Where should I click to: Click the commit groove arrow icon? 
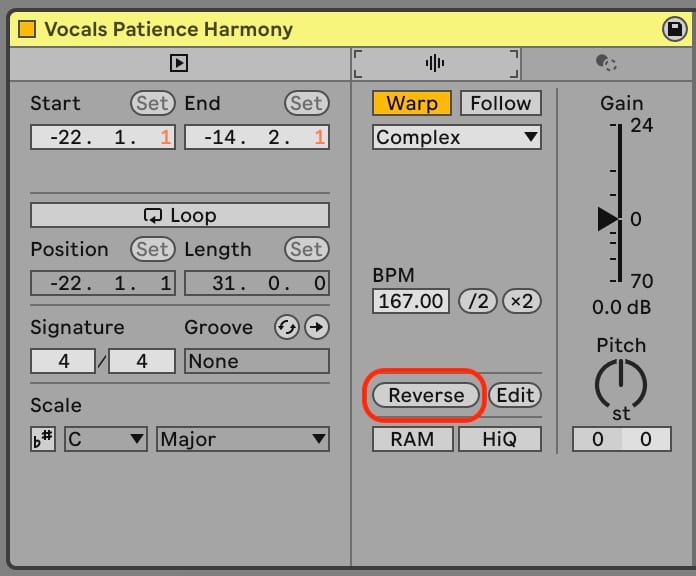(316, 327)
